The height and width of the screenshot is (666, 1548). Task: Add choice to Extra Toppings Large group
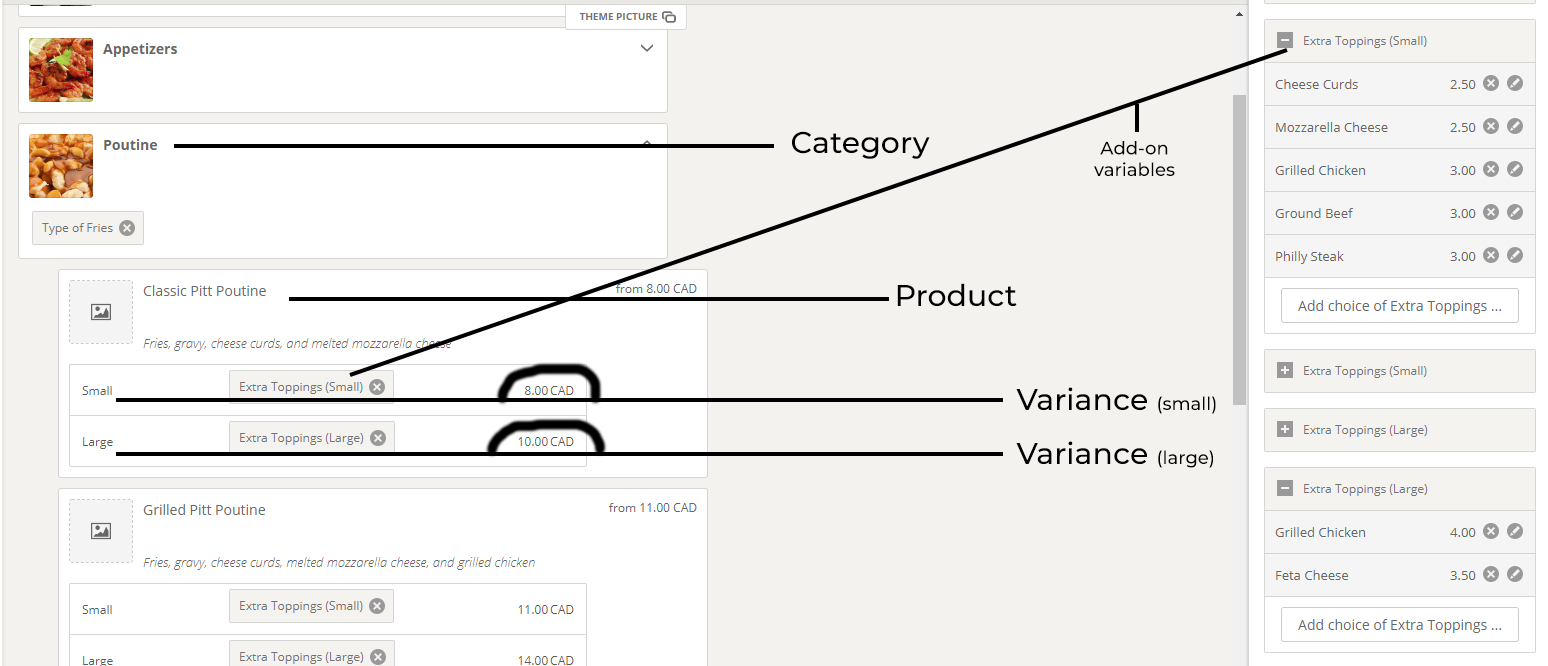[1399, 625]
